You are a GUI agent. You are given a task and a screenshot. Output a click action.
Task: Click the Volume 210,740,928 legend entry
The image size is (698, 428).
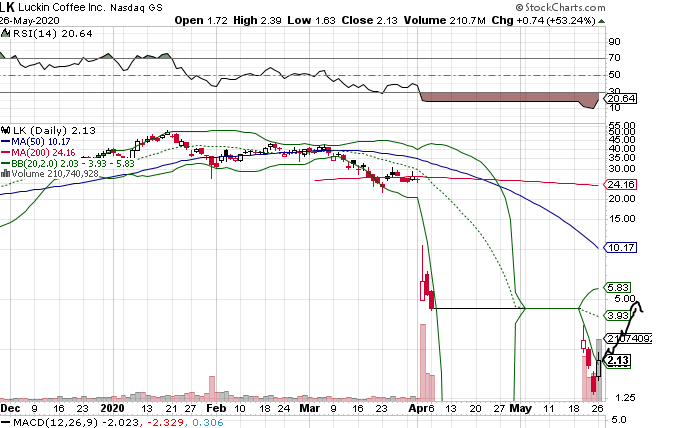point(55,174)
